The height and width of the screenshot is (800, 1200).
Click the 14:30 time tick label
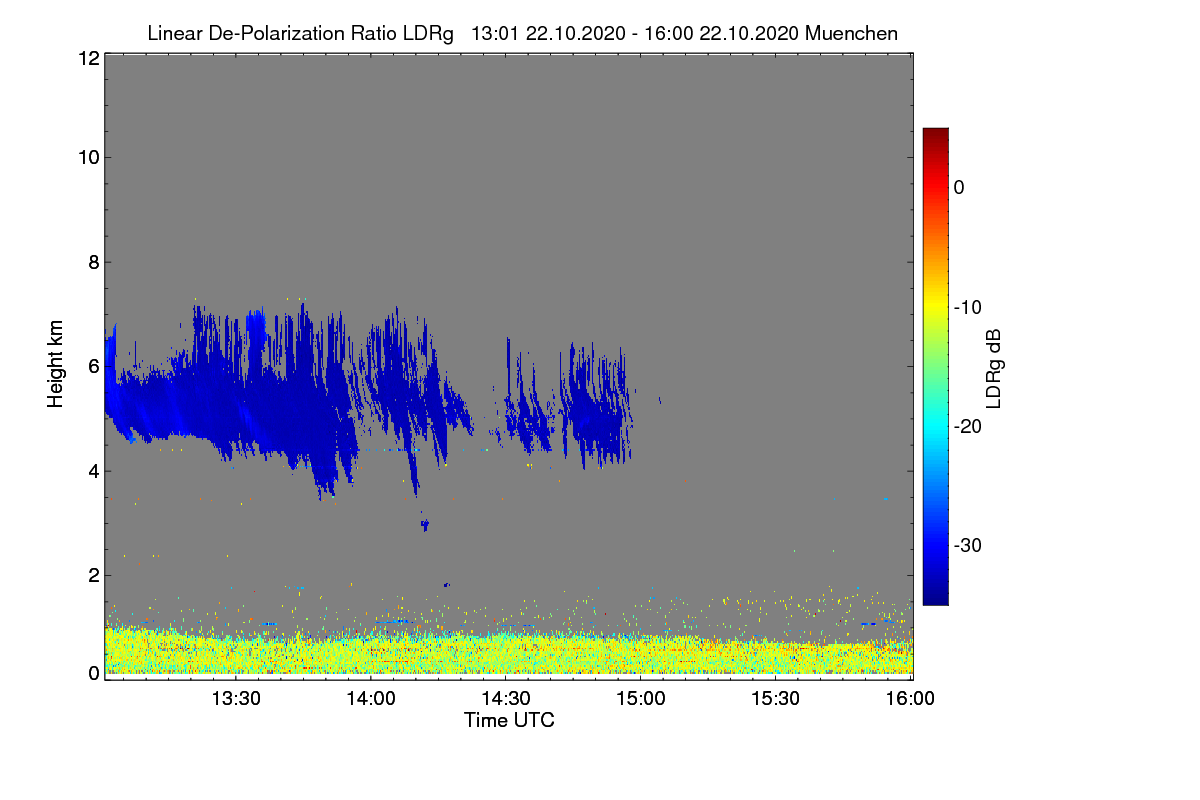[x=506, y=699]
